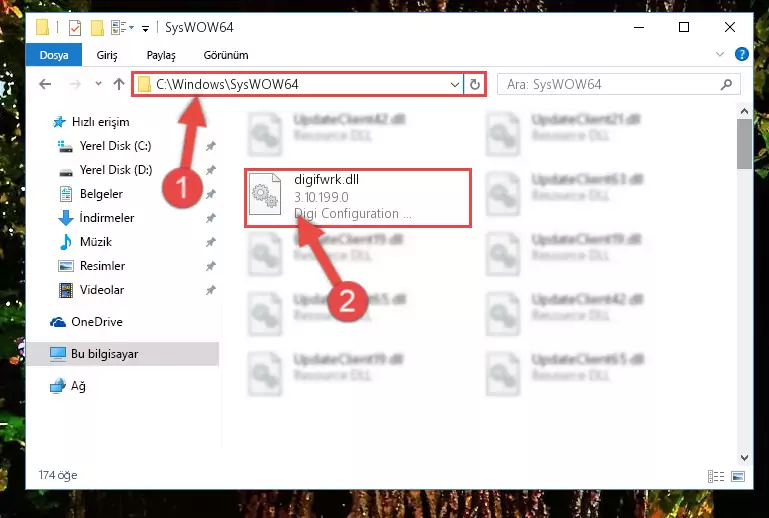
Task: Switch to details view icon
Action: (x=716, y=476)
